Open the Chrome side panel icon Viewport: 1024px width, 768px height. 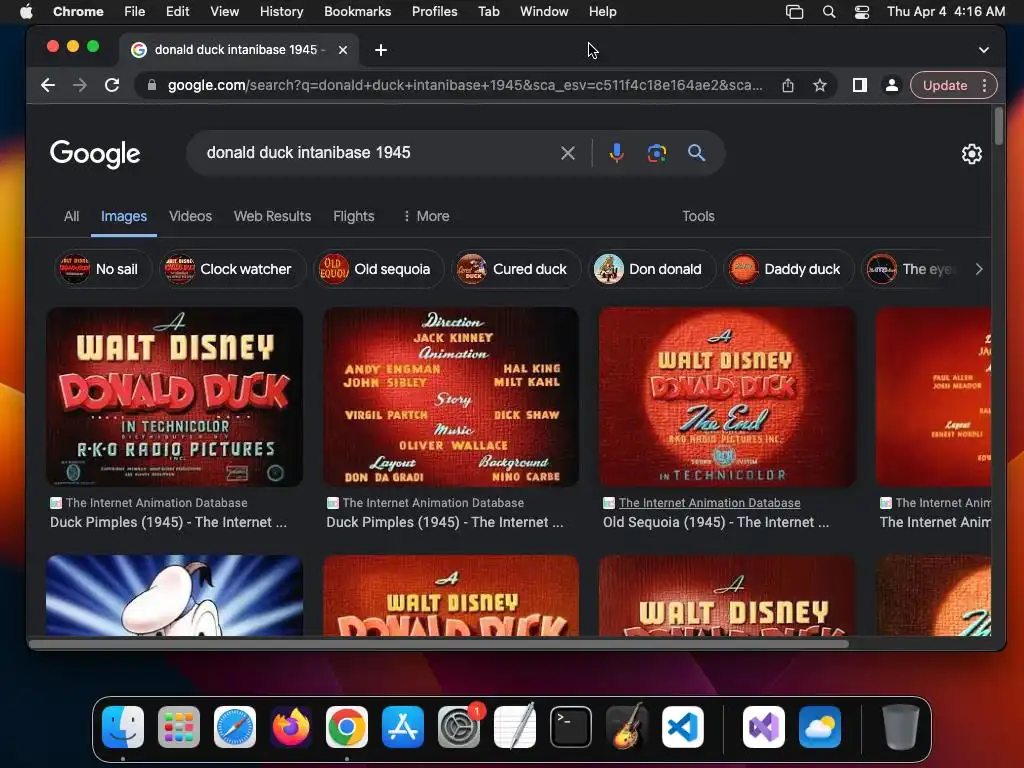coord(859,85)
